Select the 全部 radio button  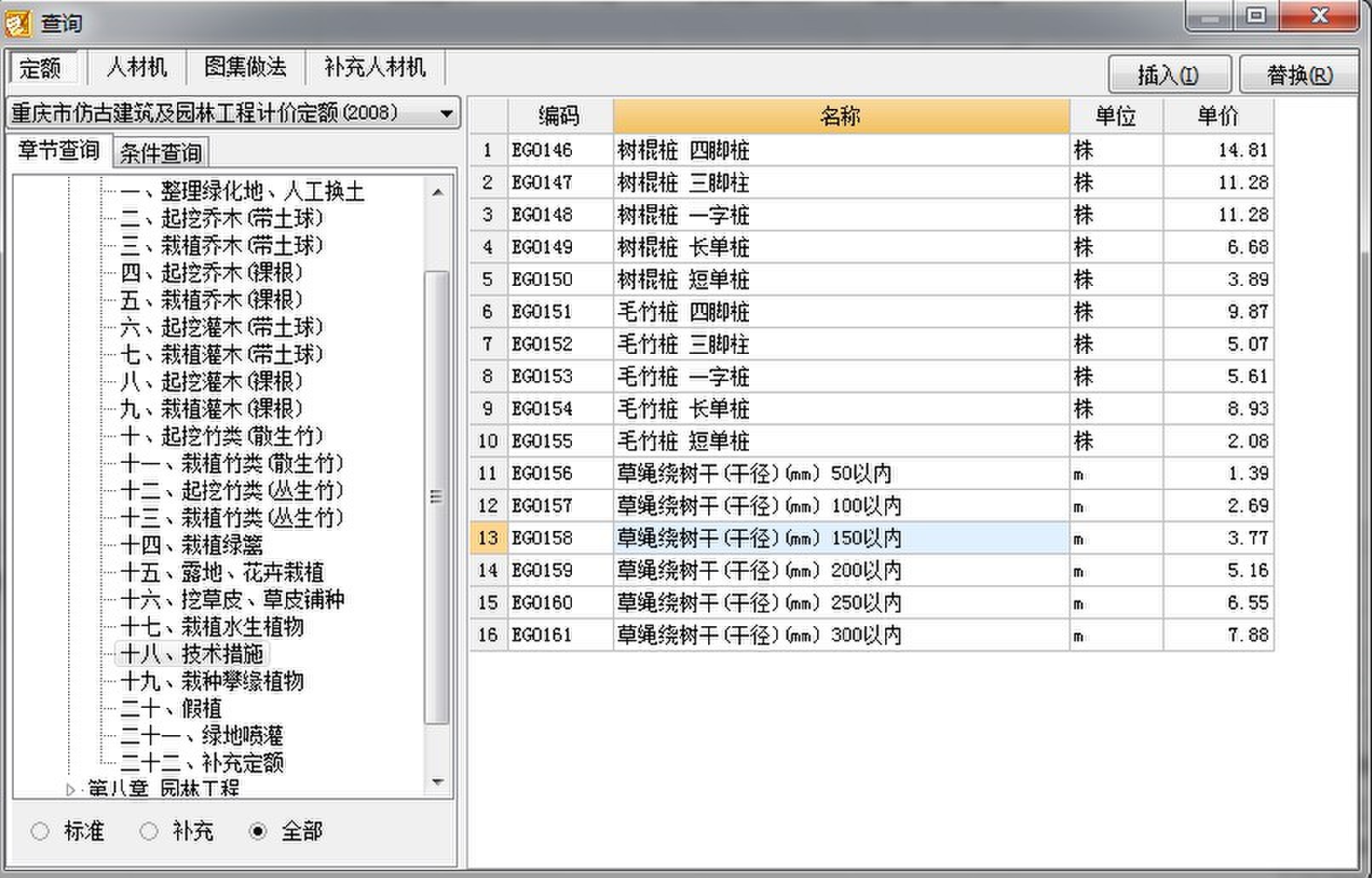coord(258,831)
